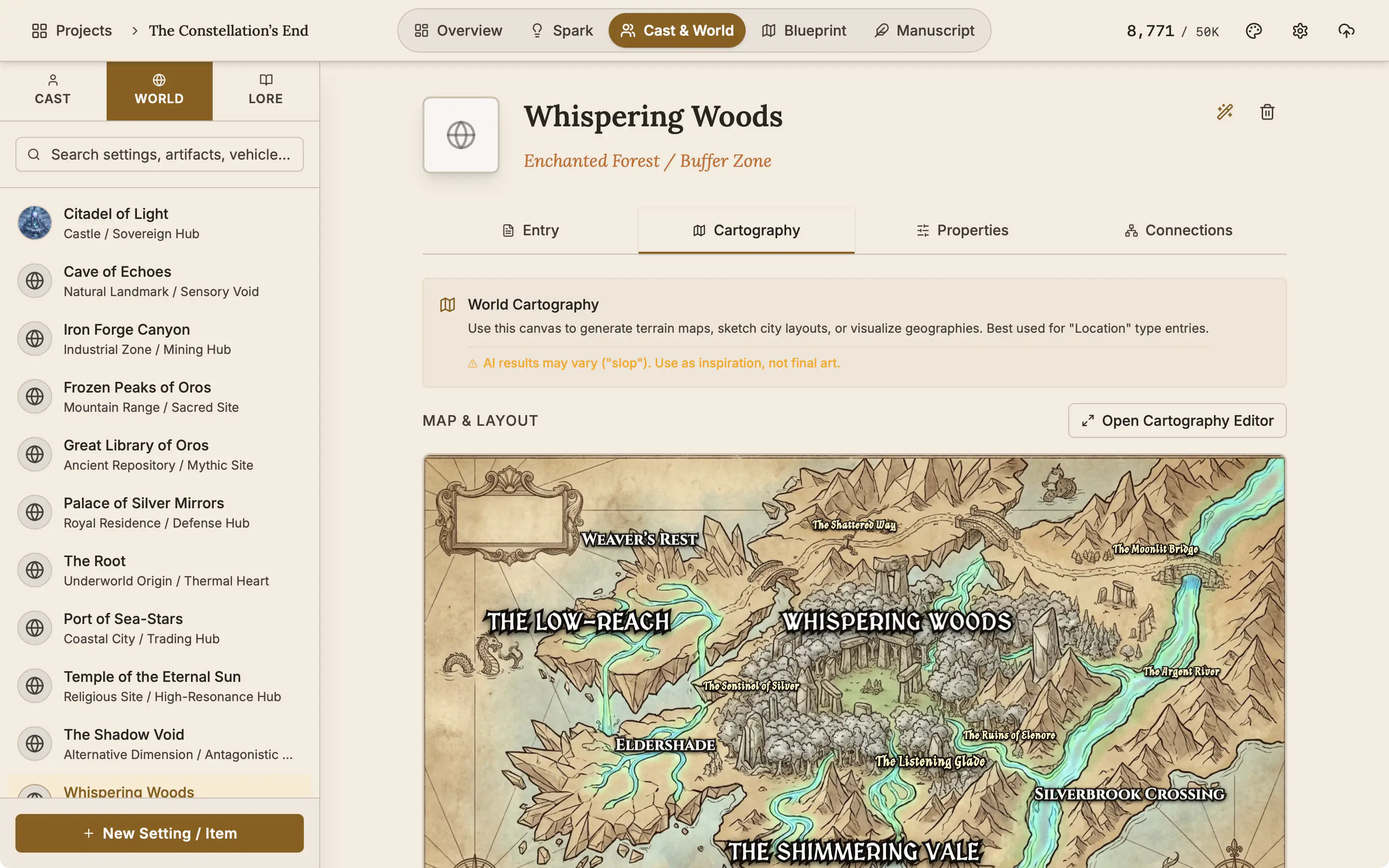Click the 'Mountain Range / Sacred Site' text
Image resolution: width=1389 pixels, height=868 pixels.
[x=151, y=407]
